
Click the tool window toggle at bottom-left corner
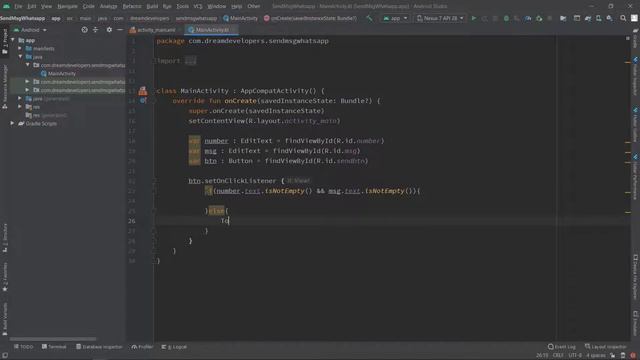pyautogui.click(x=5, y=355)
